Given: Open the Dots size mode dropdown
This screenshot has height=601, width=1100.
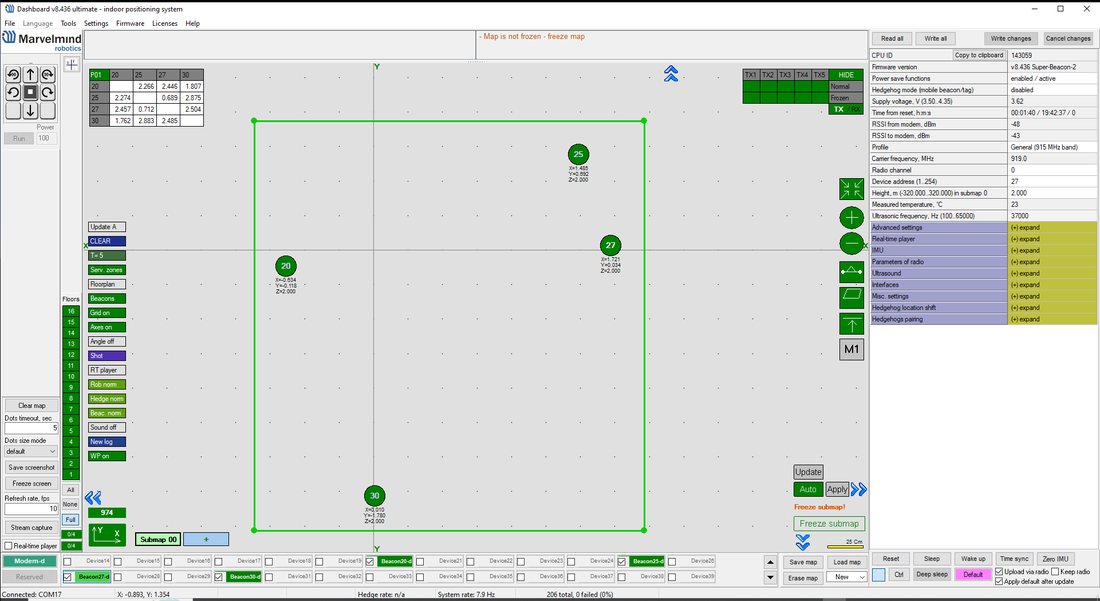Looking at the screenshot, I should tap(30, 452).
